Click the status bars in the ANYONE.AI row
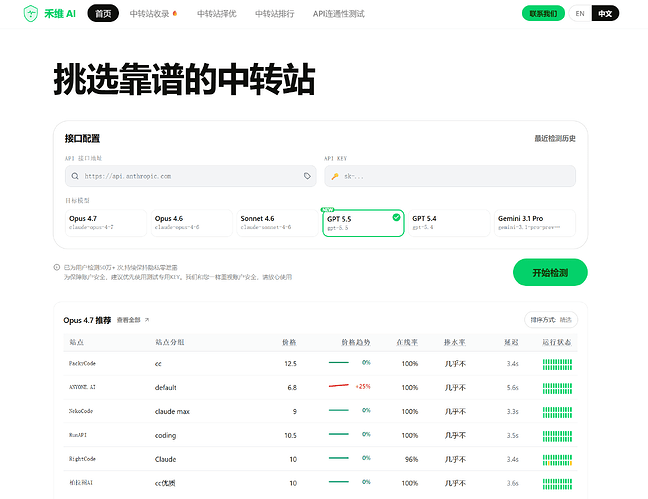648x499 pixels. point(557,388)
